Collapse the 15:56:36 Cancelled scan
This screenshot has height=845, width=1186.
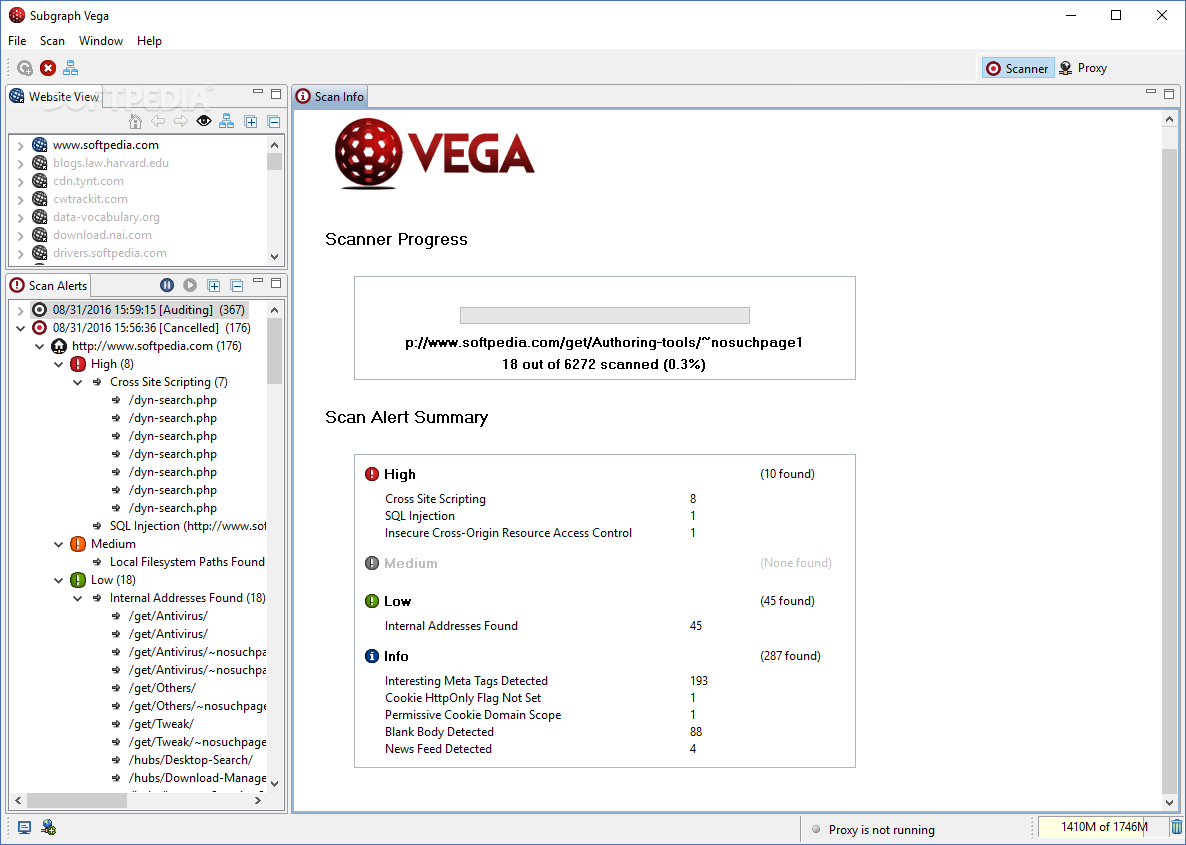[20, 328]
